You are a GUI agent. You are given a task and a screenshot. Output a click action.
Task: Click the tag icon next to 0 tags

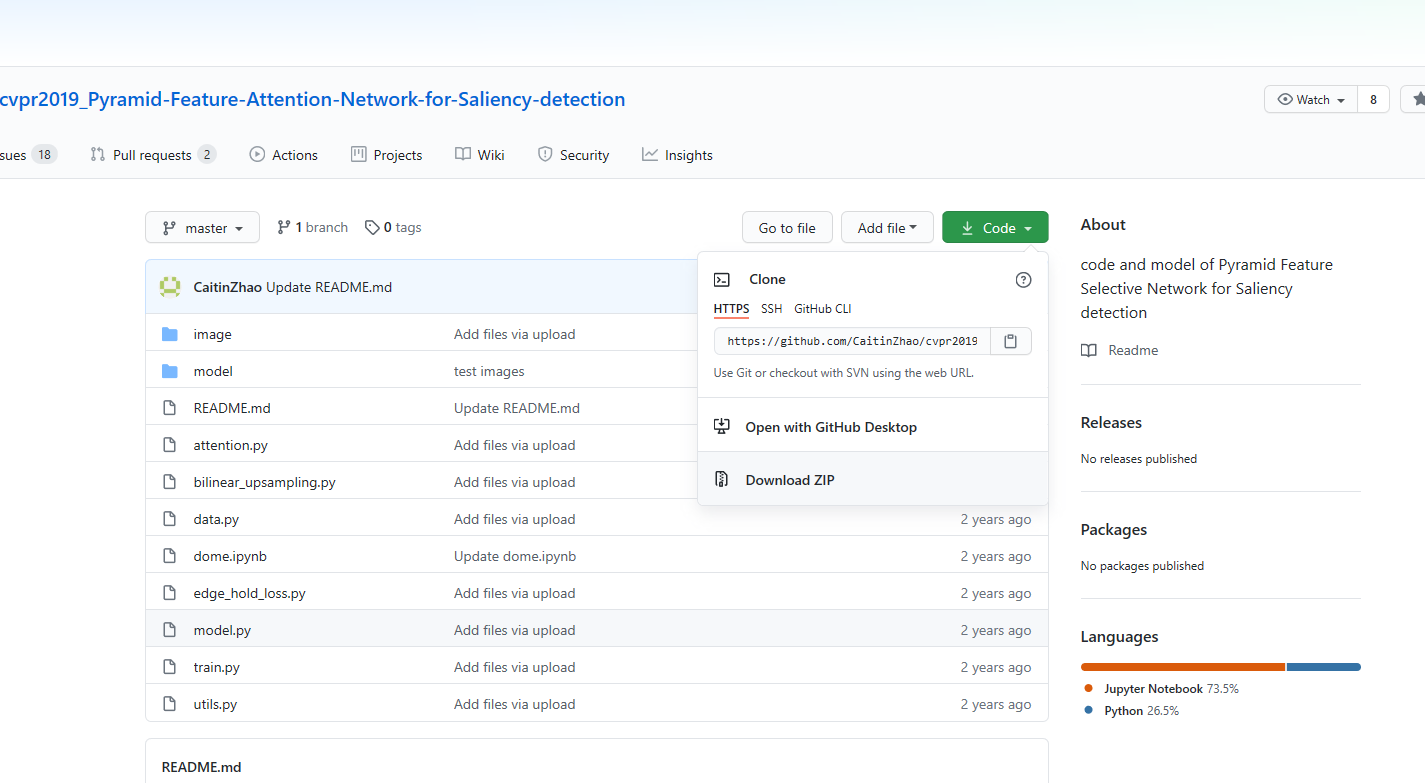tap(372, 228)
